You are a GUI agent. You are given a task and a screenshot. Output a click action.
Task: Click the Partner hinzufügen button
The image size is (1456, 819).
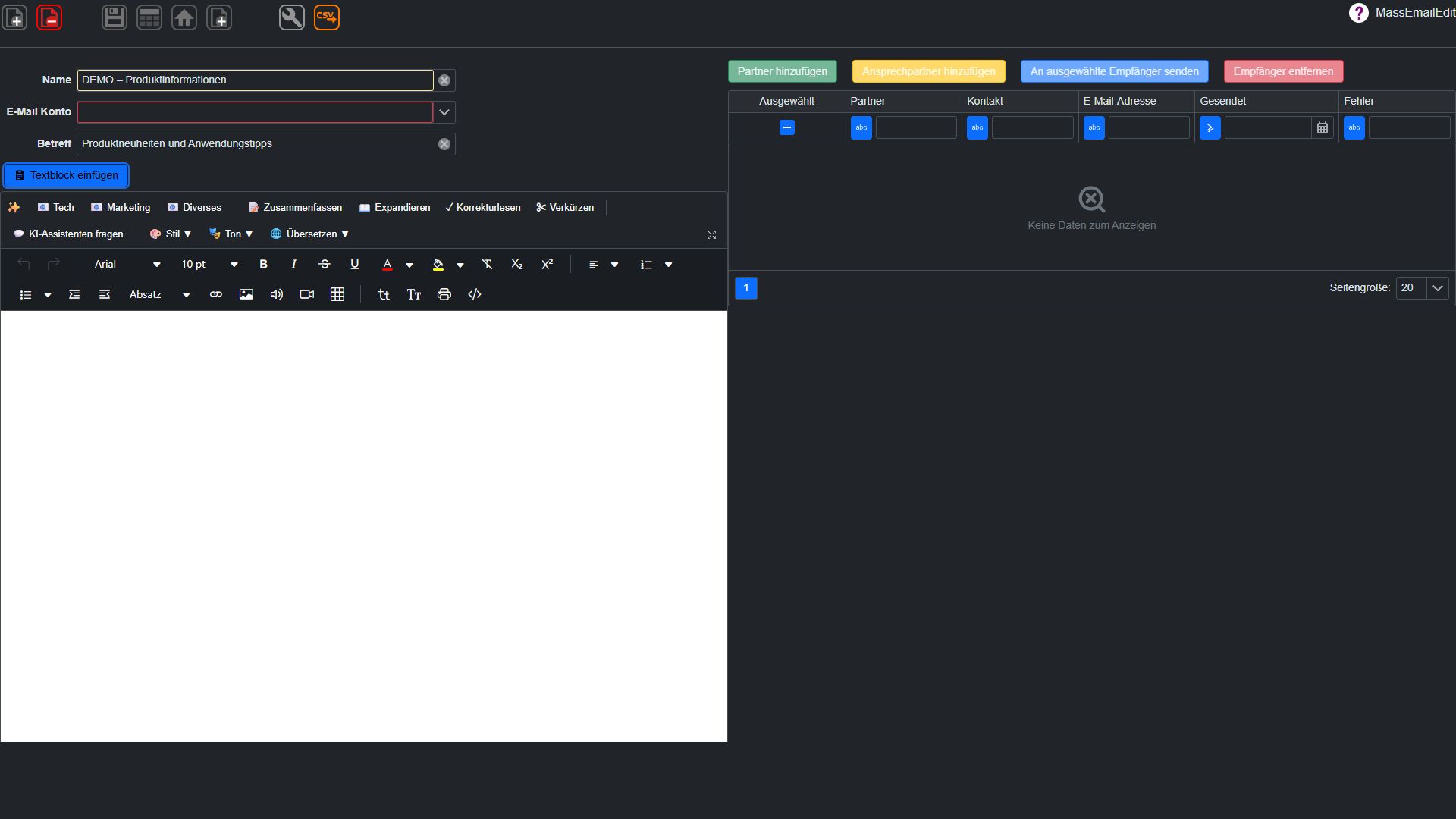pyautogui.click(x=783, y=71)
